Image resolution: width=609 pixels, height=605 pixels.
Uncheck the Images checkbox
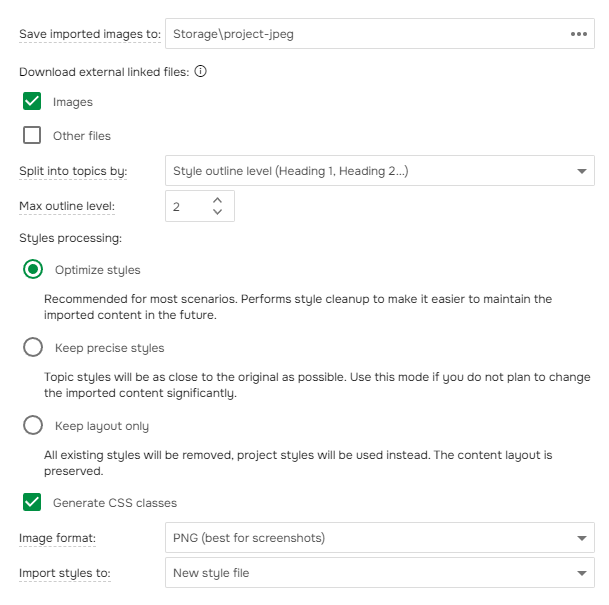tap(32, 101)
